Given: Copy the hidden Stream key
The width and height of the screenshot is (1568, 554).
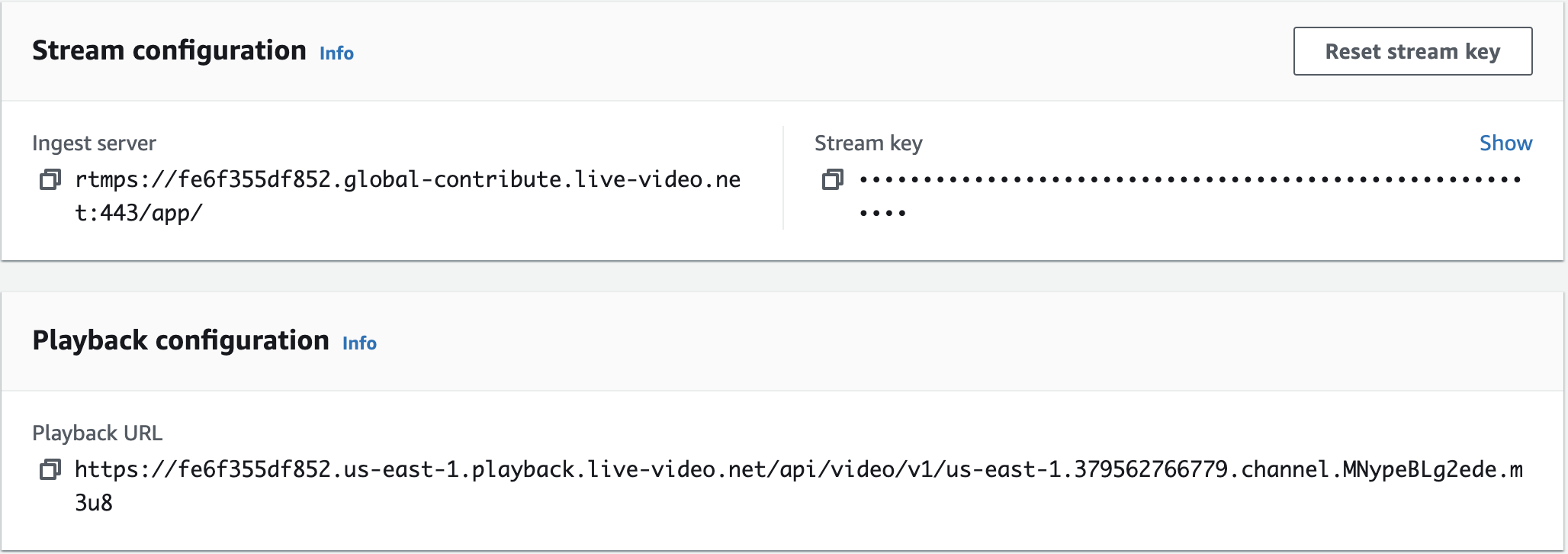Looking at the screenshot, I should 833,180.
